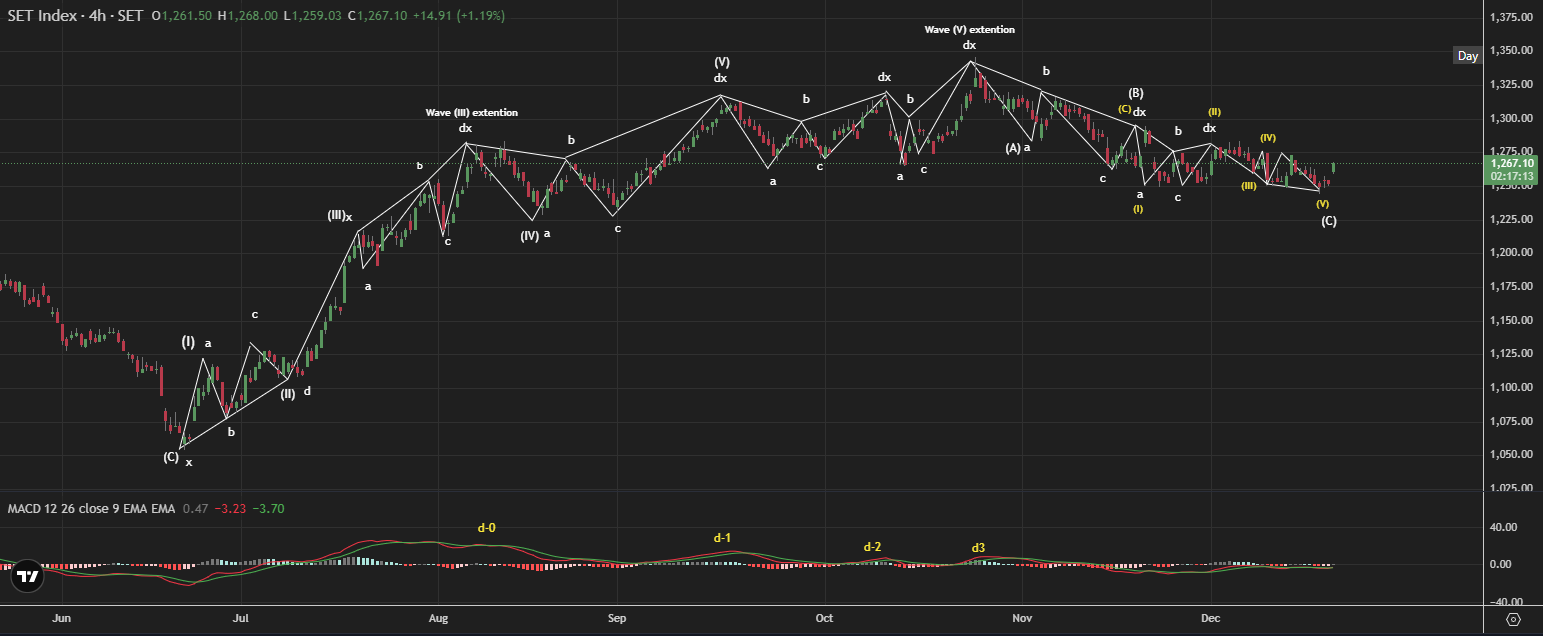Select the yellow d-2 MACD label
This screenshot has width=1543, height=636.
point(872,547)
